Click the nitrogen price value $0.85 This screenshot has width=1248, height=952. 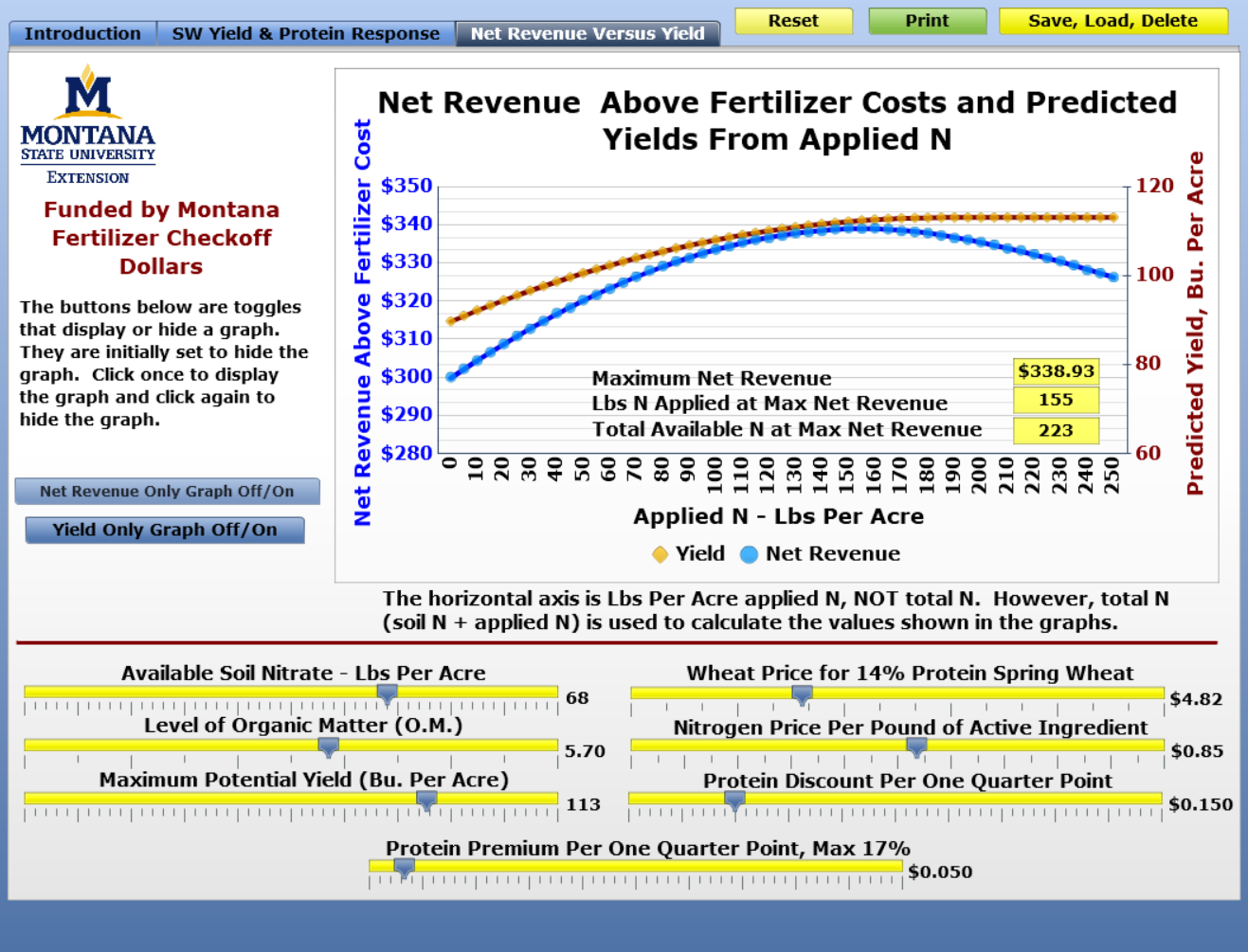[1197, 751]
